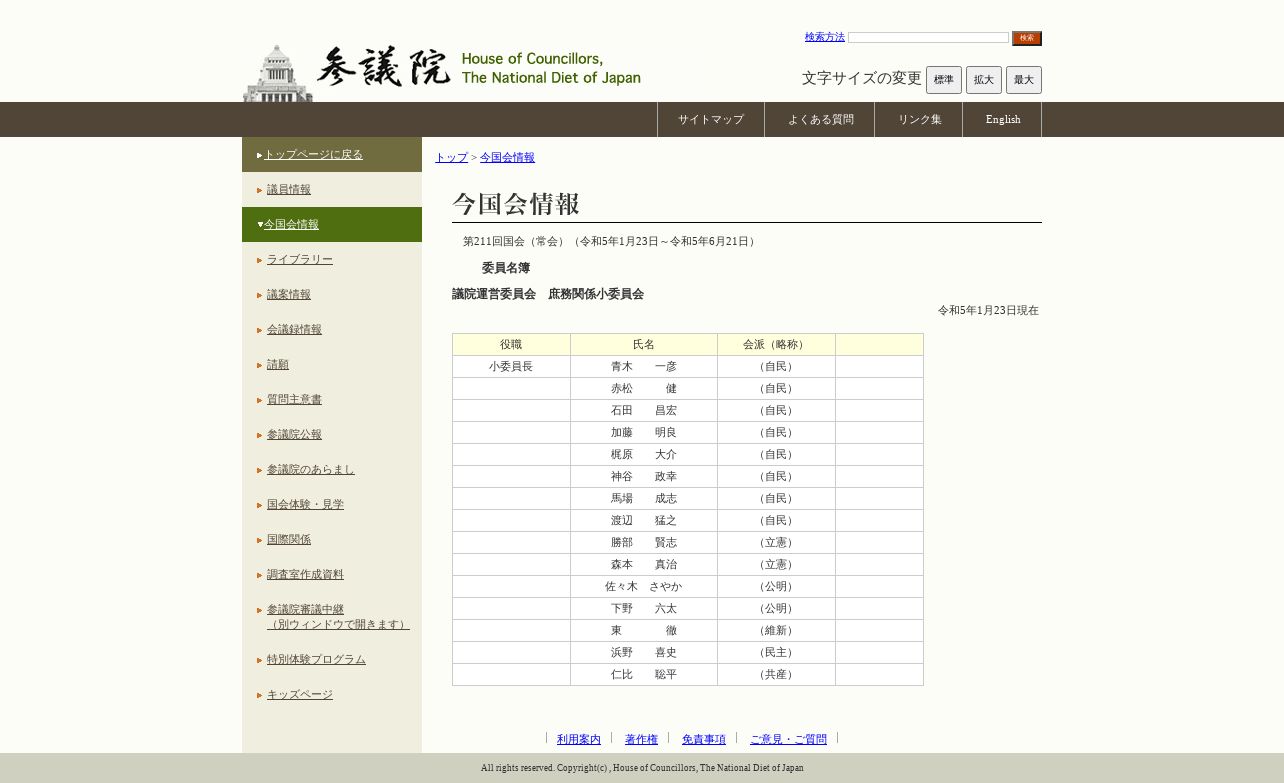The width and height of the screenshot is (1284, 783).
Task: Switch to the English site
Action: coord(1002,119)
